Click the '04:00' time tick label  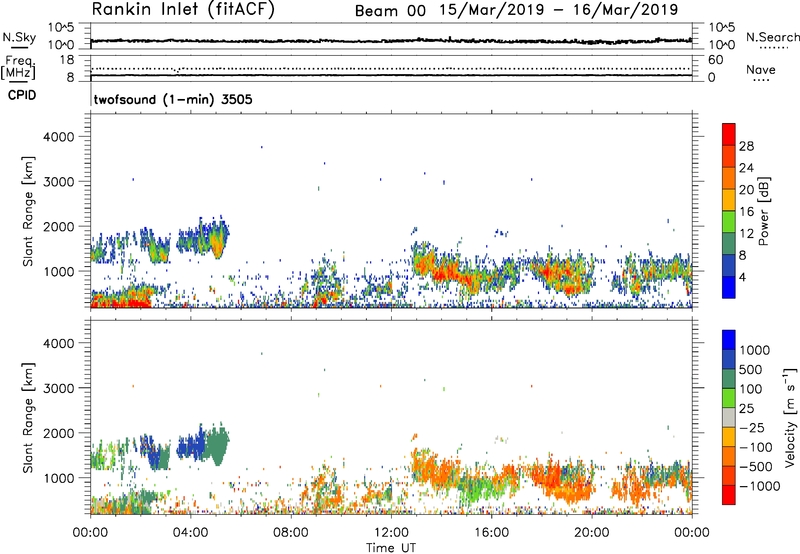pos(190,533)
